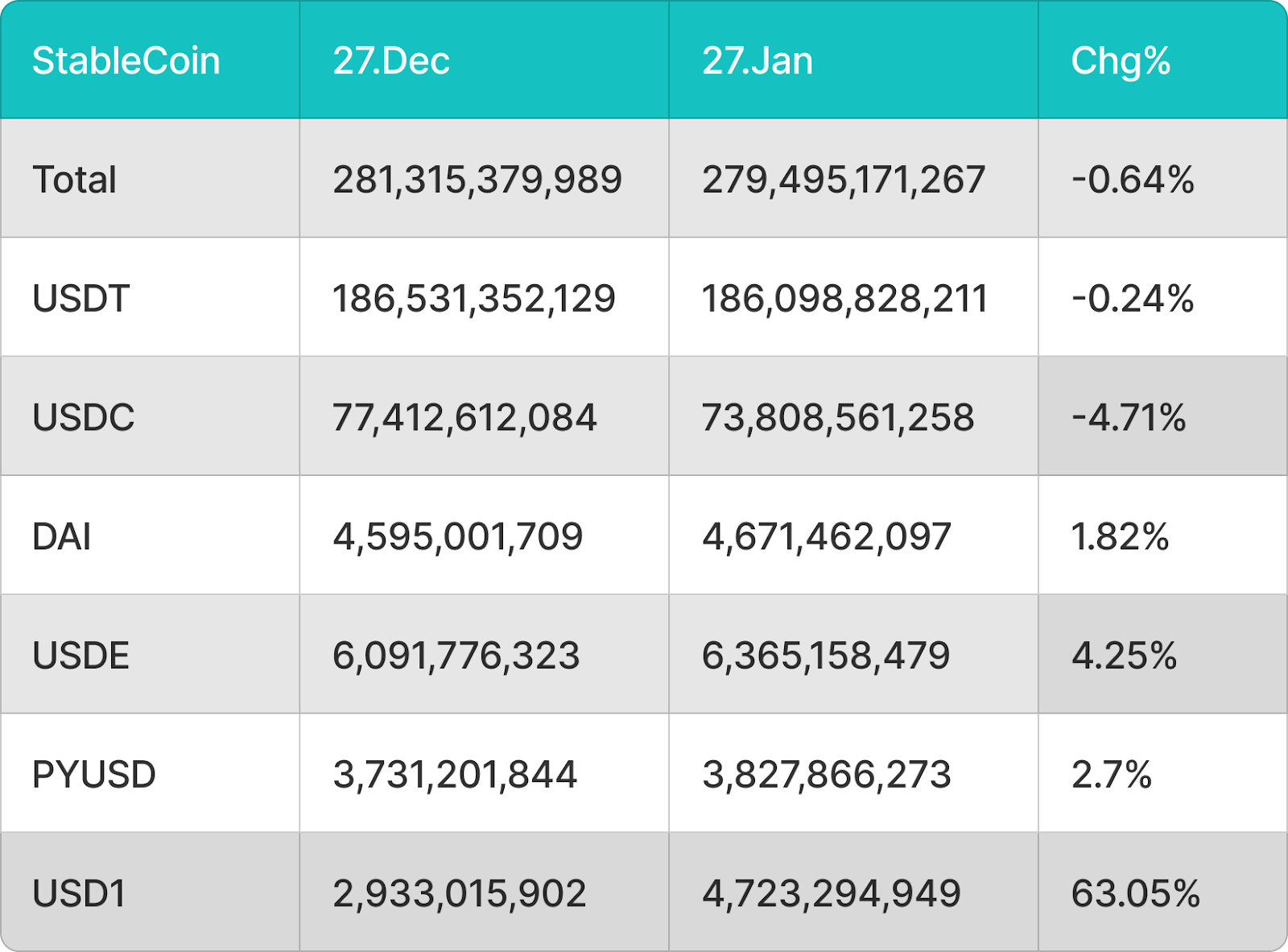Click the USDC change cell -4.71%
1288x952 pixels.
(x=1129, y=417)
